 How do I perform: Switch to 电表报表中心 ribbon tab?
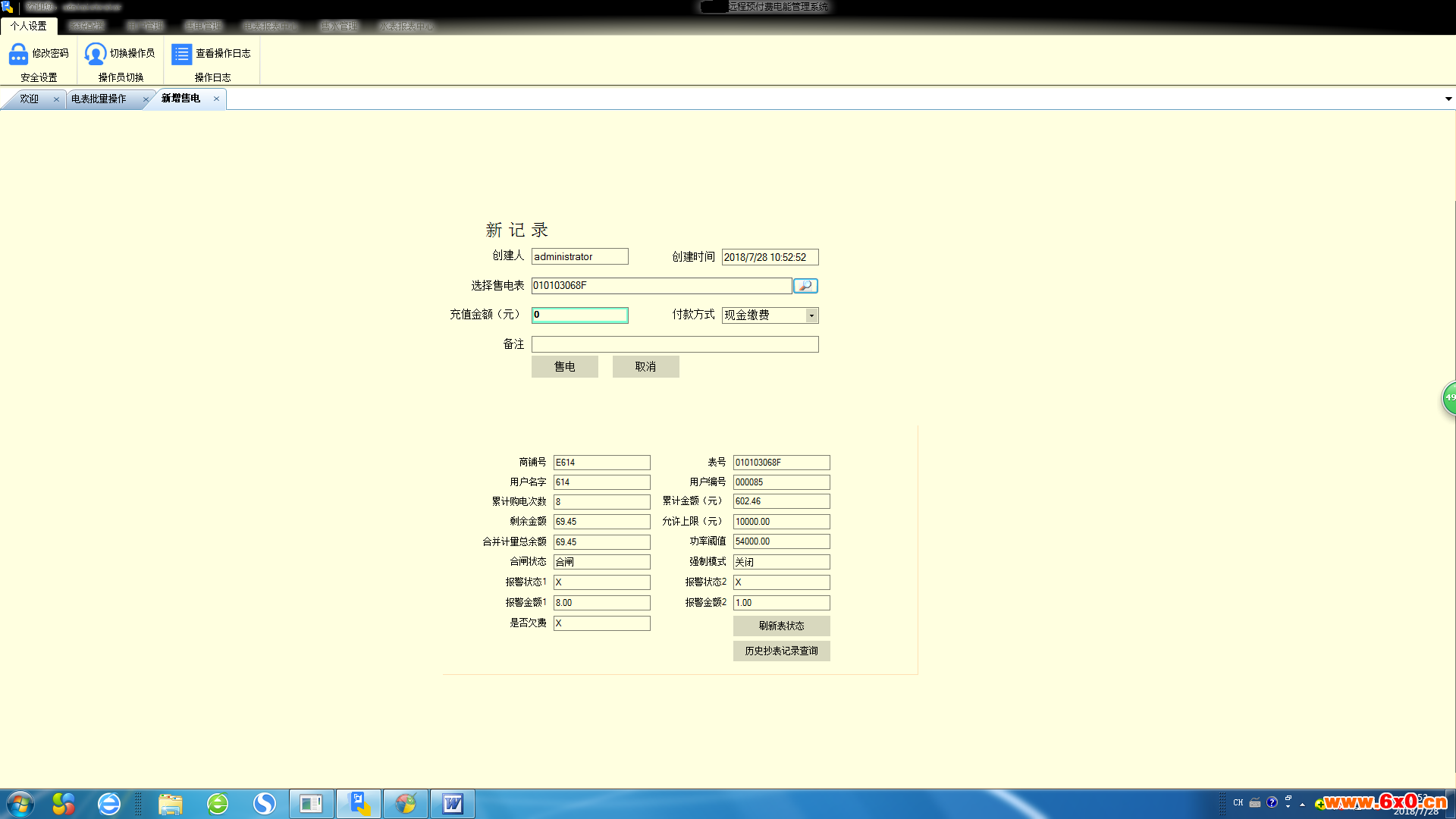[270, 26]
